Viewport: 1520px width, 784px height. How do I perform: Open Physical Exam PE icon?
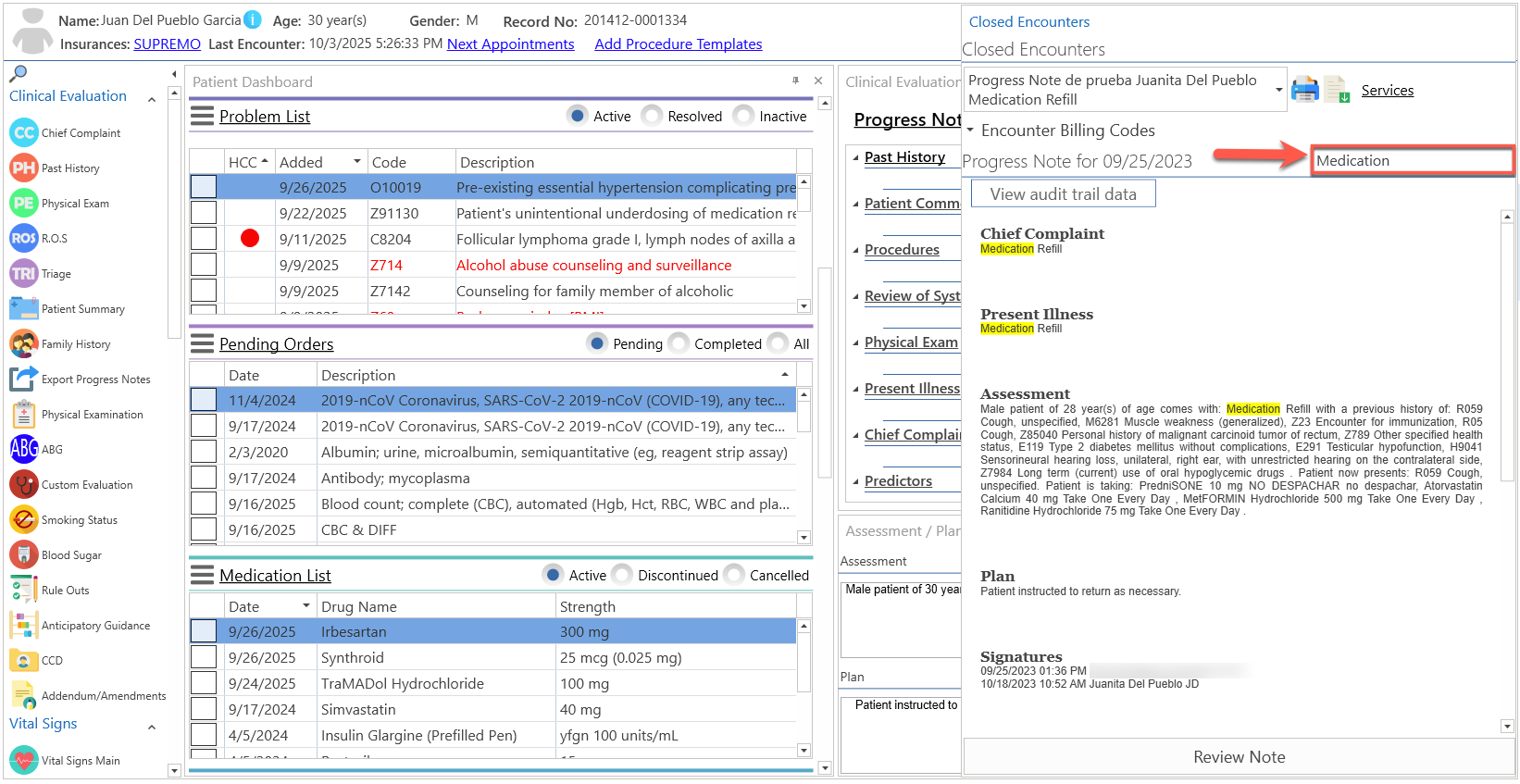click(24, 204)
